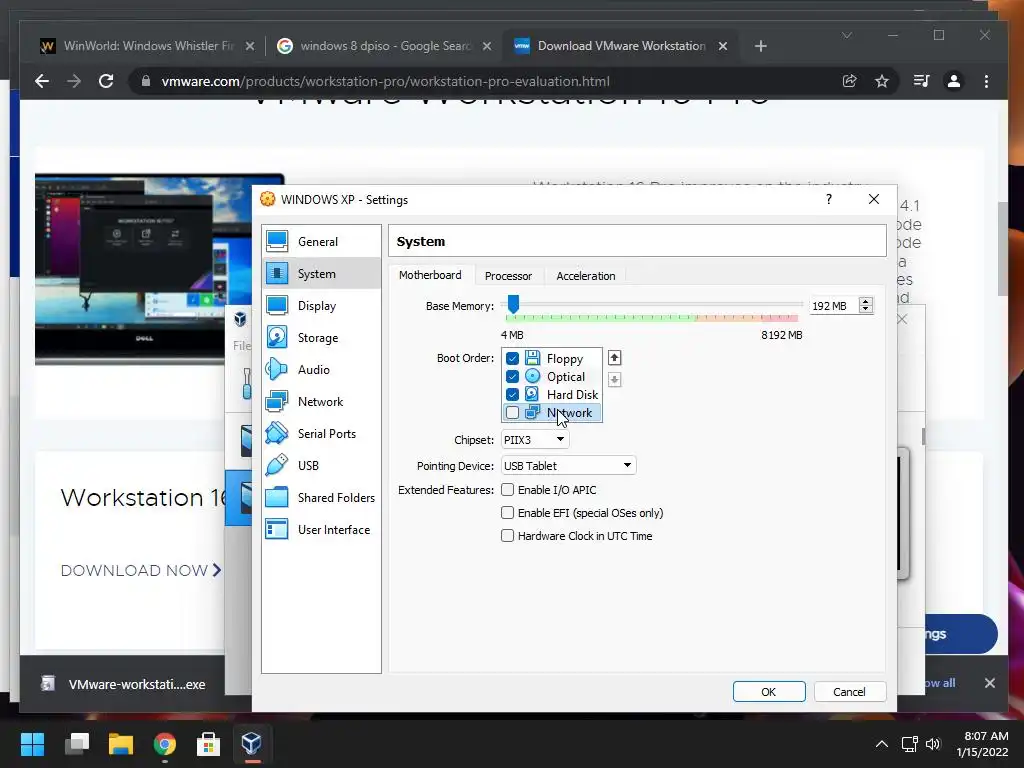Screen dimensions: 1024x768
Task: Open Microsoft Store from taskbar
Action: pos(208,743)
